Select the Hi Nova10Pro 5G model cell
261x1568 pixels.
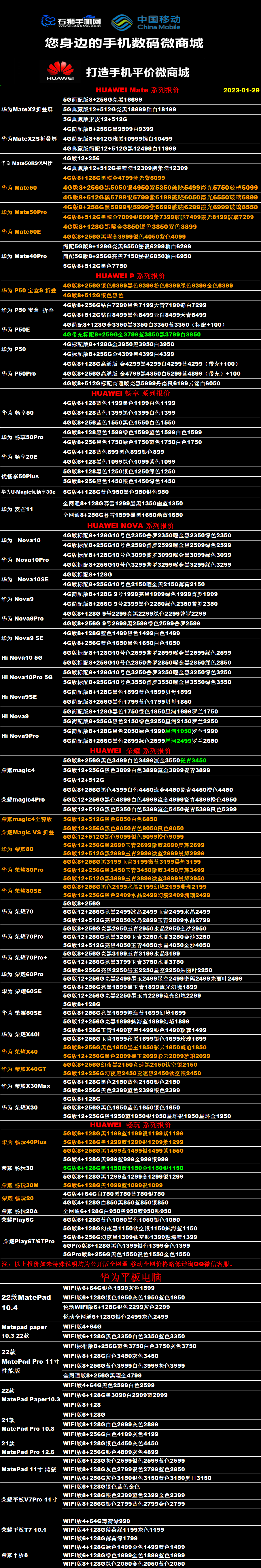click(31, 677)
